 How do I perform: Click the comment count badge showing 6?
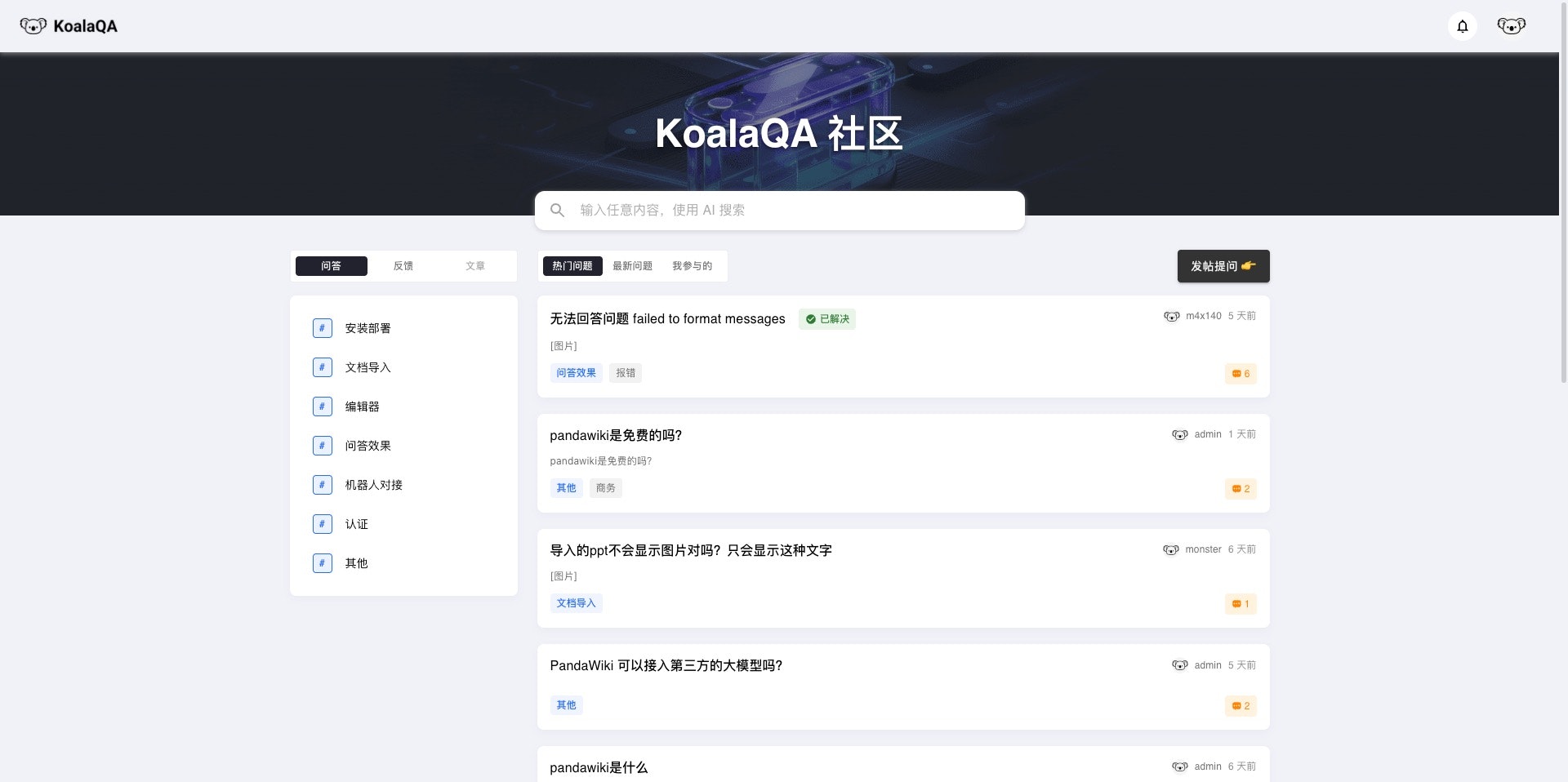1241,374
